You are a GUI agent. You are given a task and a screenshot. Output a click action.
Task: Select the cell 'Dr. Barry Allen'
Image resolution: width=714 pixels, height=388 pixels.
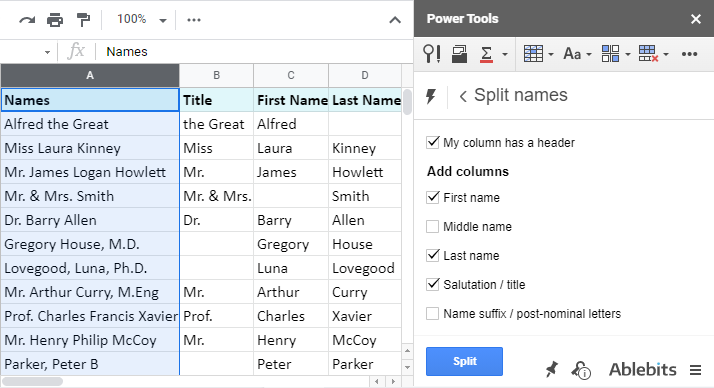coord(90,220)
